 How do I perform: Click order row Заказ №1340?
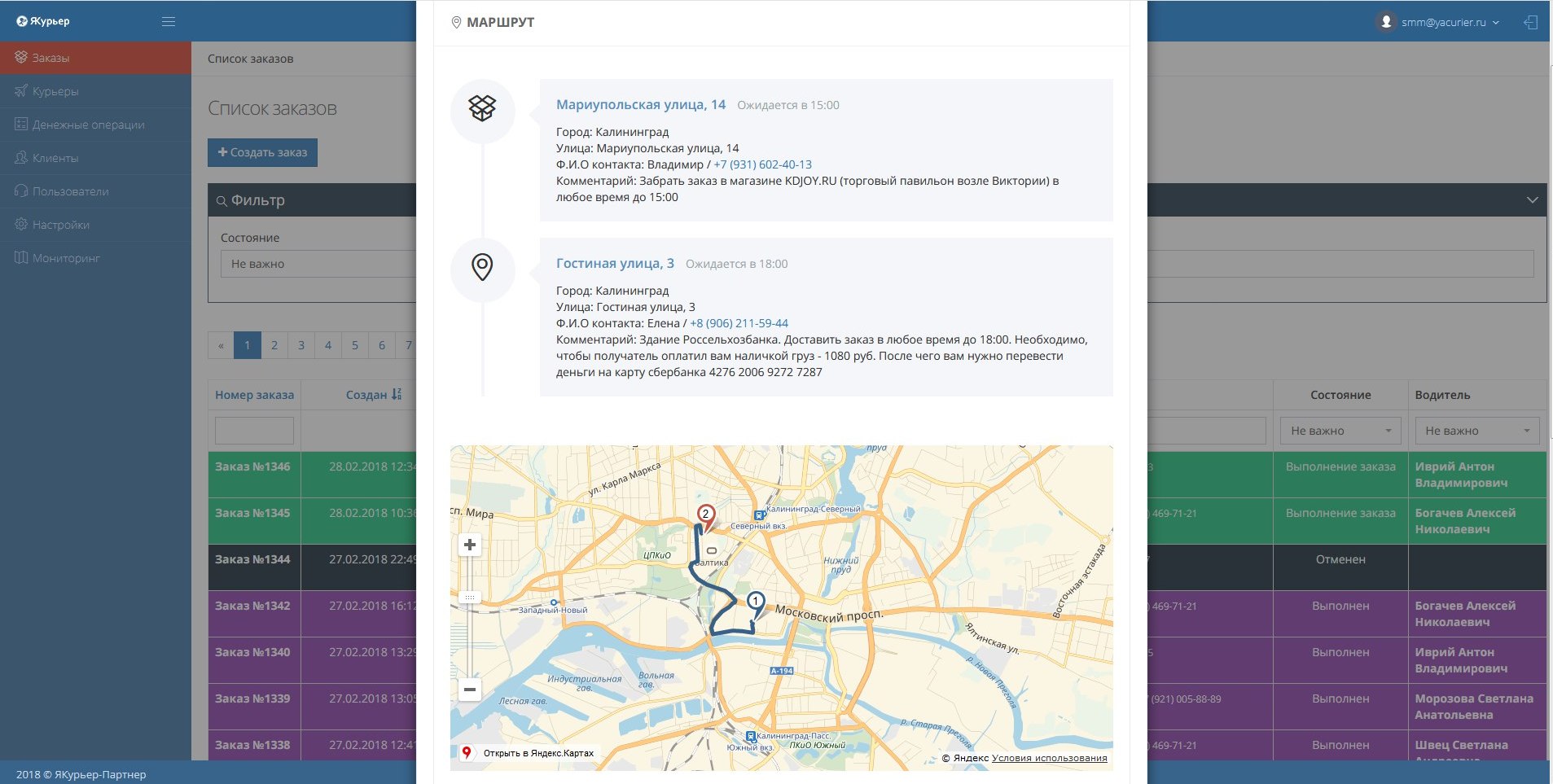(252, 652)
